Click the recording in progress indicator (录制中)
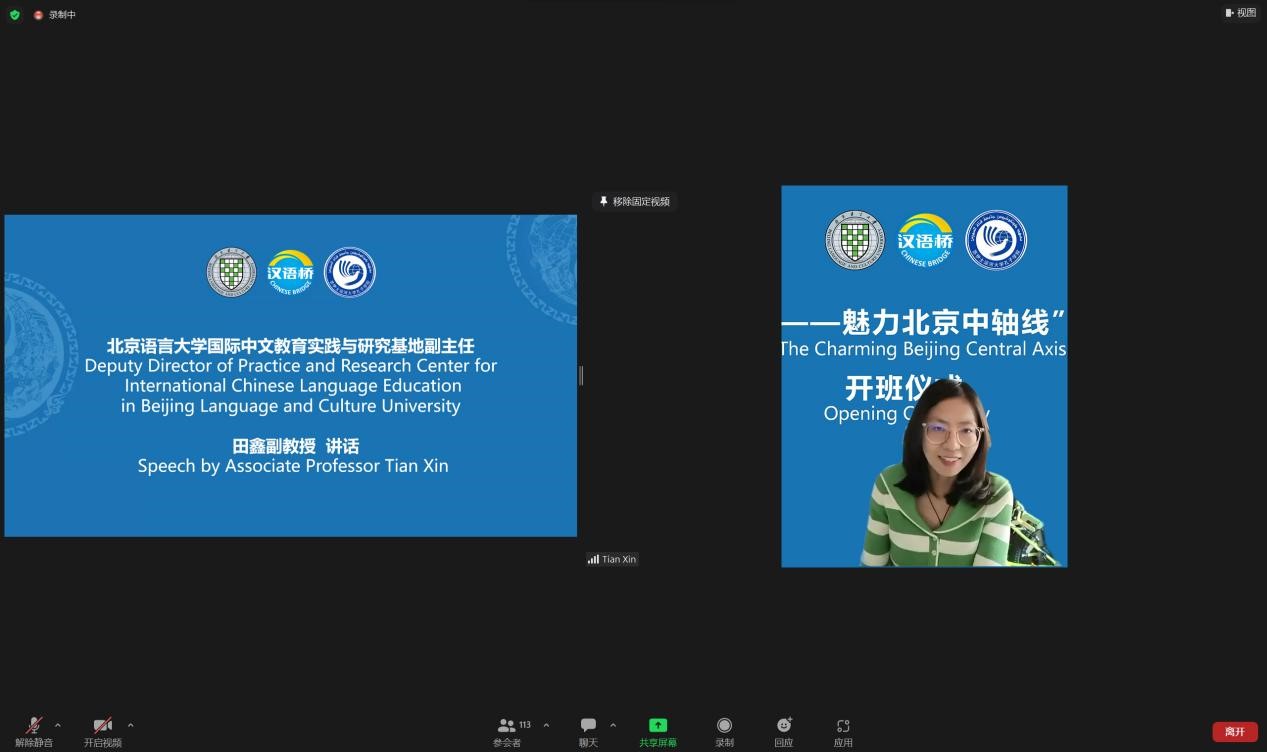 pyautogui.click(x=55, y=15)
